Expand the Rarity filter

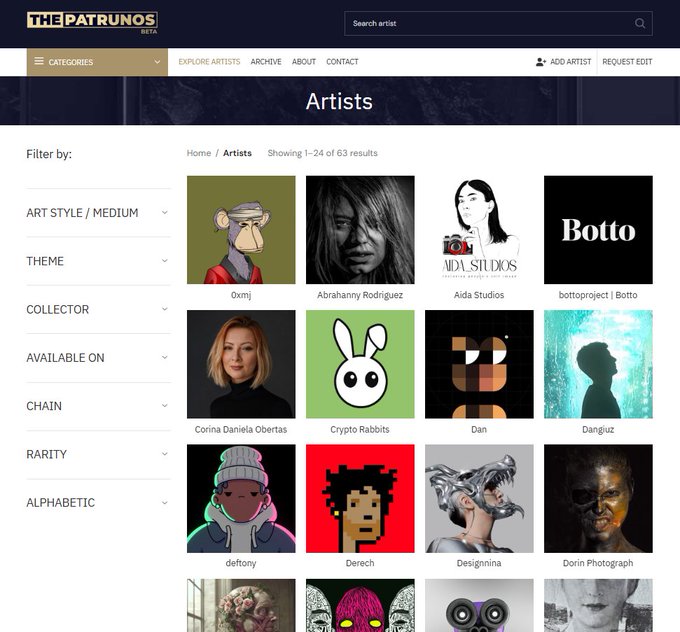pos(98,454)
